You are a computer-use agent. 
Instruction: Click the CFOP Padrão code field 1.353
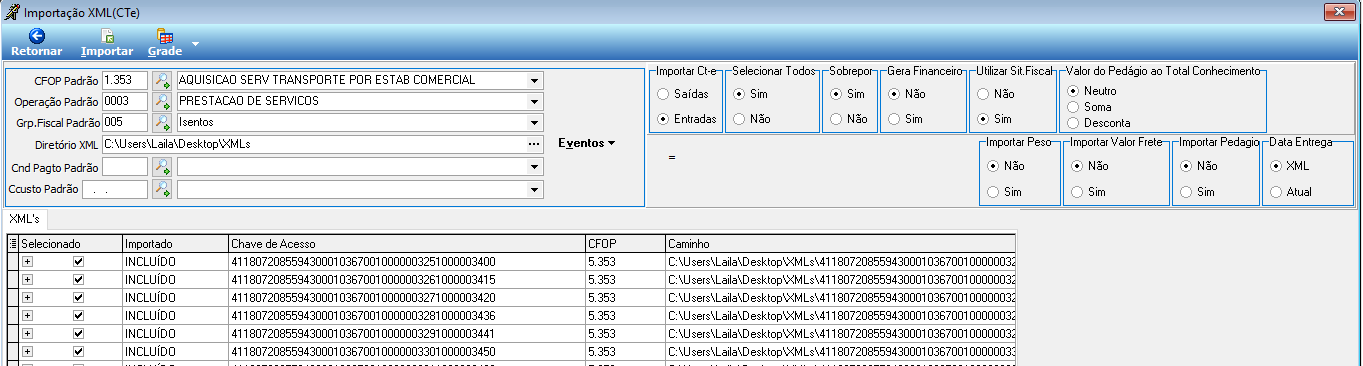[124, 80]
